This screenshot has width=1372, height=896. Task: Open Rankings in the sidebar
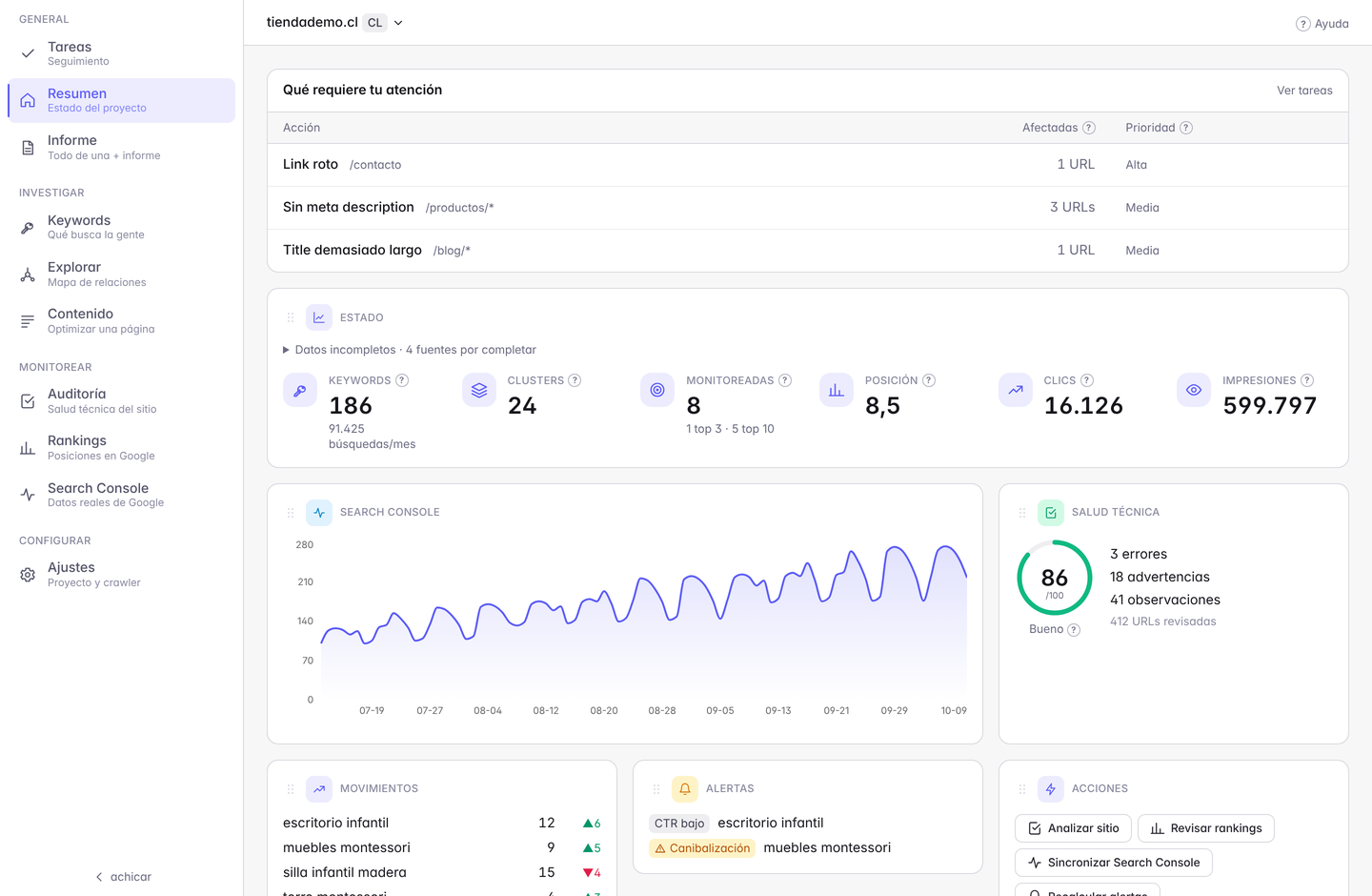(121, 447)
